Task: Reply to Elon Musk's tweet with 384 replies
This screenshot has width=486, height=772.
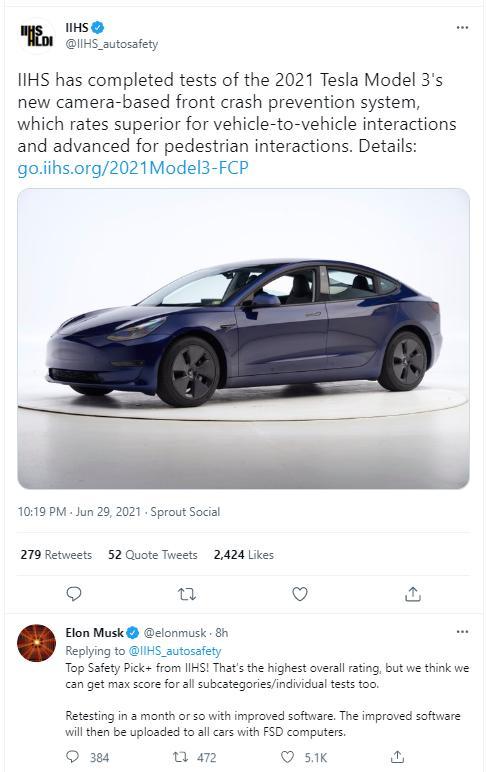Action: pyautogui.click(x=87, y=757)
